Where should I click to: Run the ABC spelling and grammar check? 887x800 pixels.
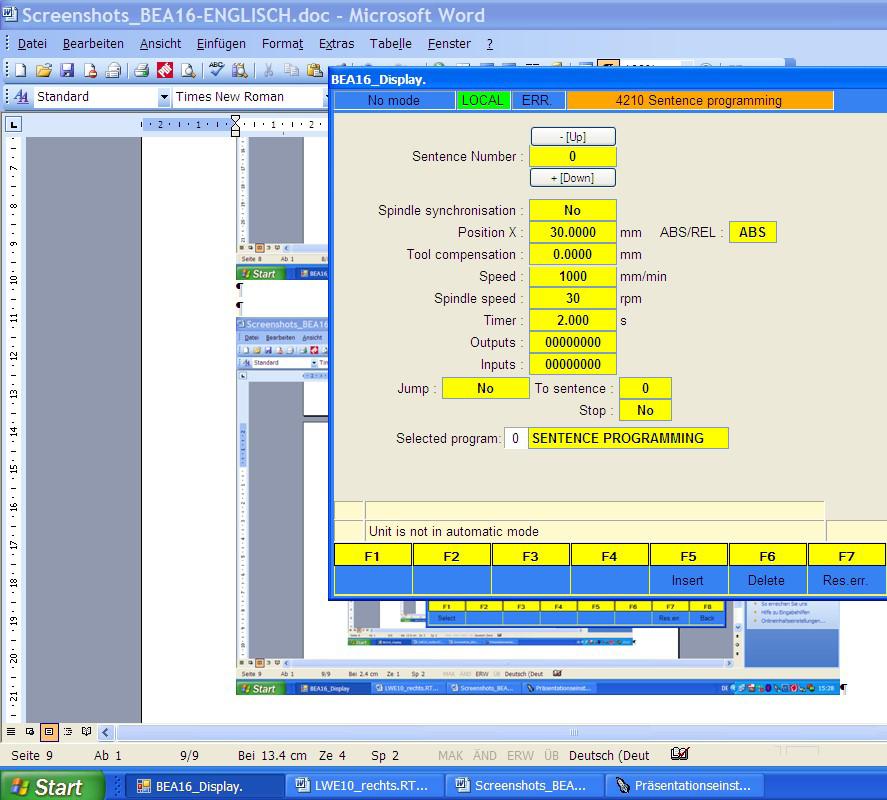point(216,70)
